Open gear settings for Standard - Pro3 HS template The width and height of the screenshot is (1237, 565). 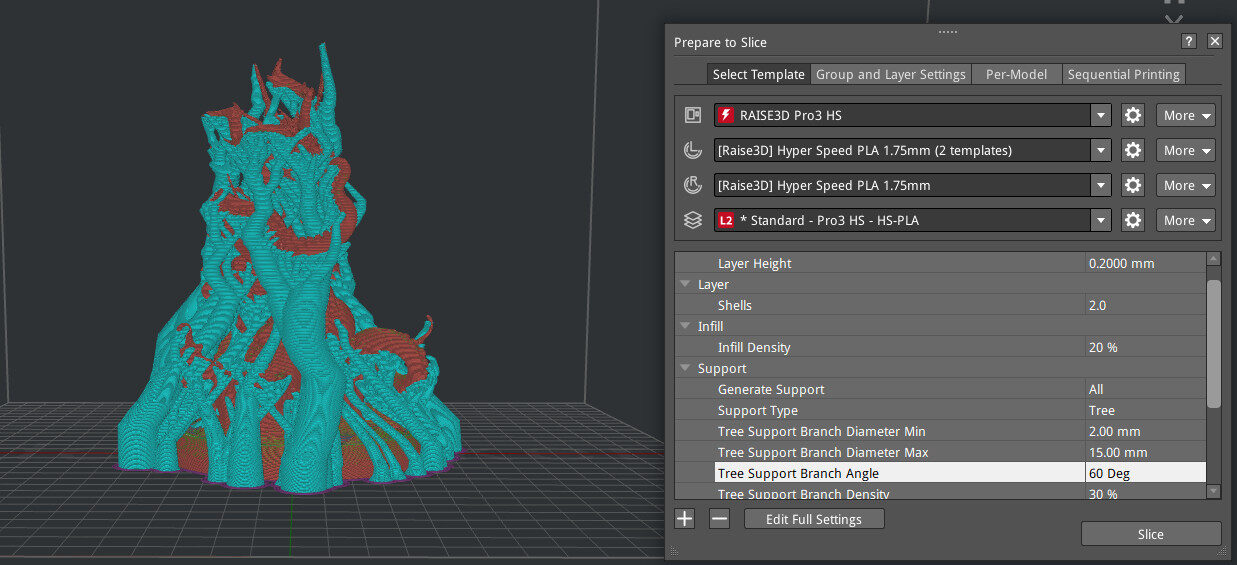[1133, 220]
